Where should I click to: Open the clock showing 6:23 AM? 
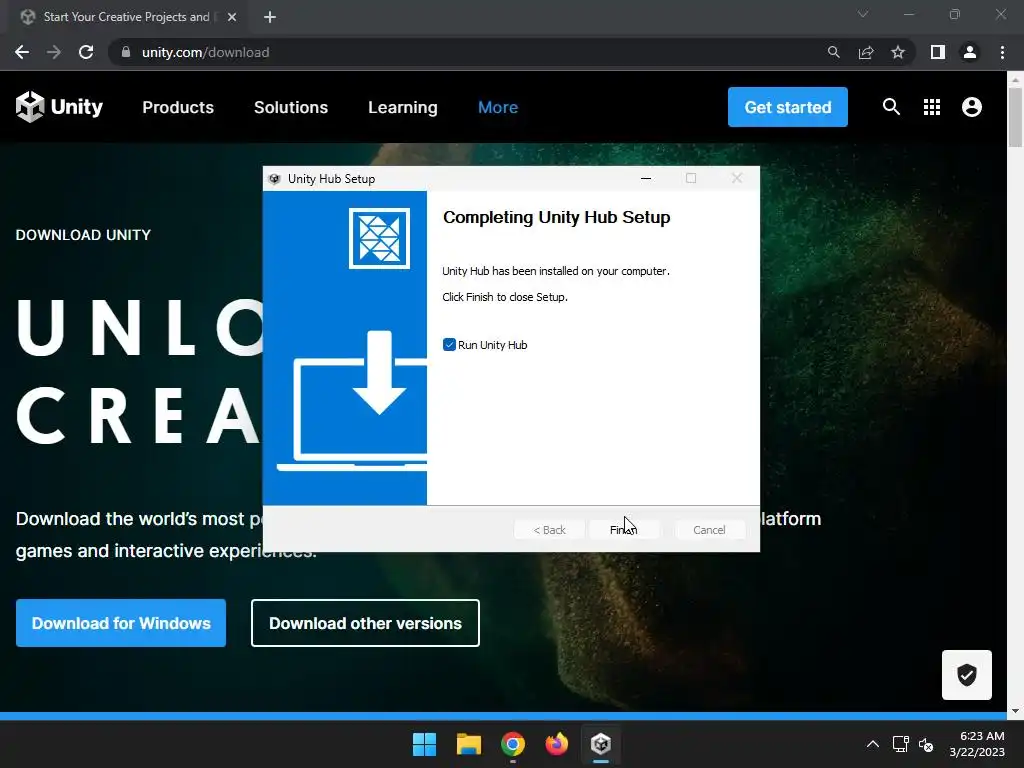(x=977, y=744)
